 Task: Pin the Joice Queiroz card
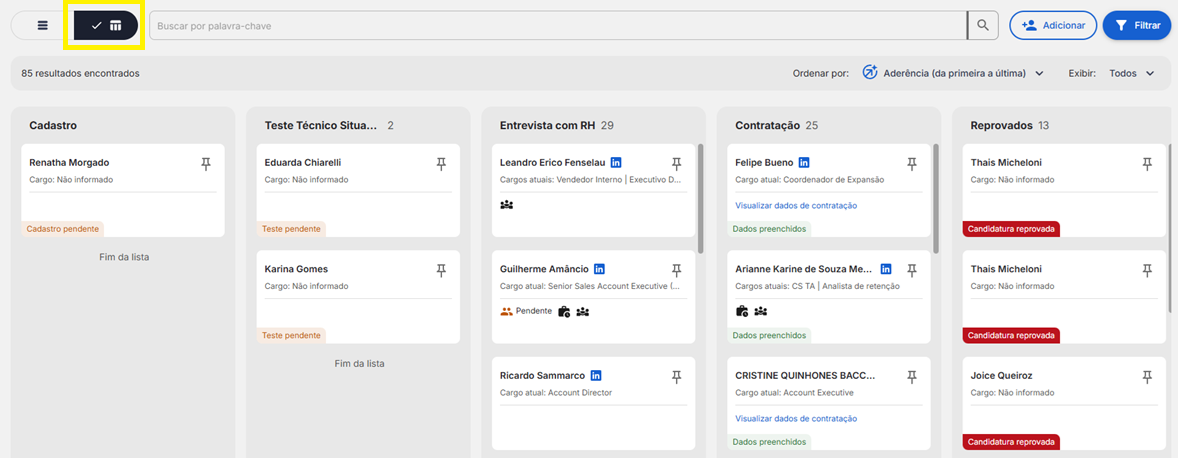[1147, 377]
